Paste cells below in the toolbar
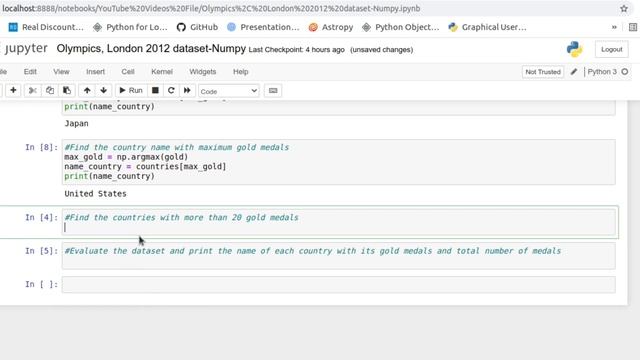Viewport: 640px width, 360px height. coord(67,91)
